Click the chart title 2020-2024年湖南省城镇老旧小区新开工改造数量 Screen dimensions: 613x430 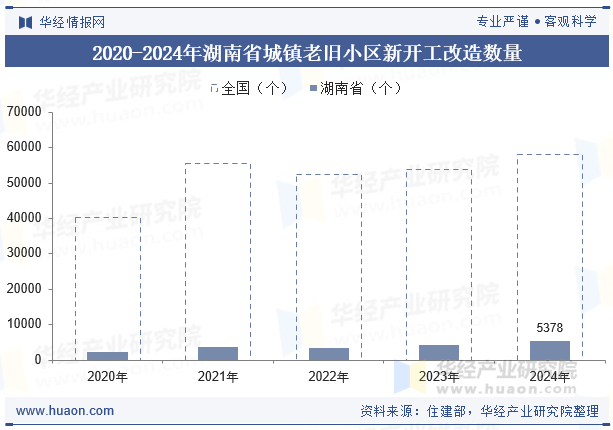point(307,53)
